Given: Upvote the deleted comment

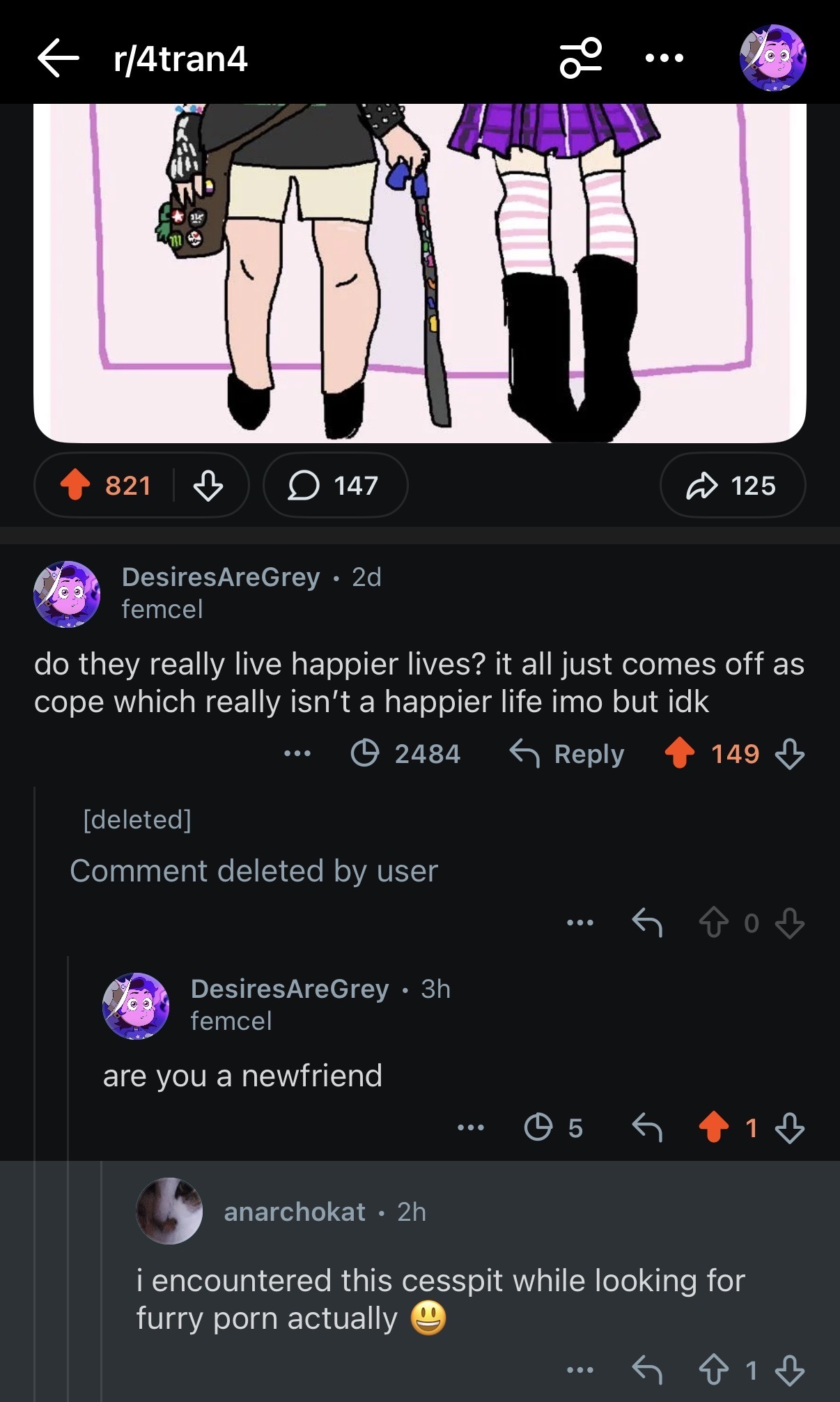Looking at the screenshot, I should click(713, 923).
